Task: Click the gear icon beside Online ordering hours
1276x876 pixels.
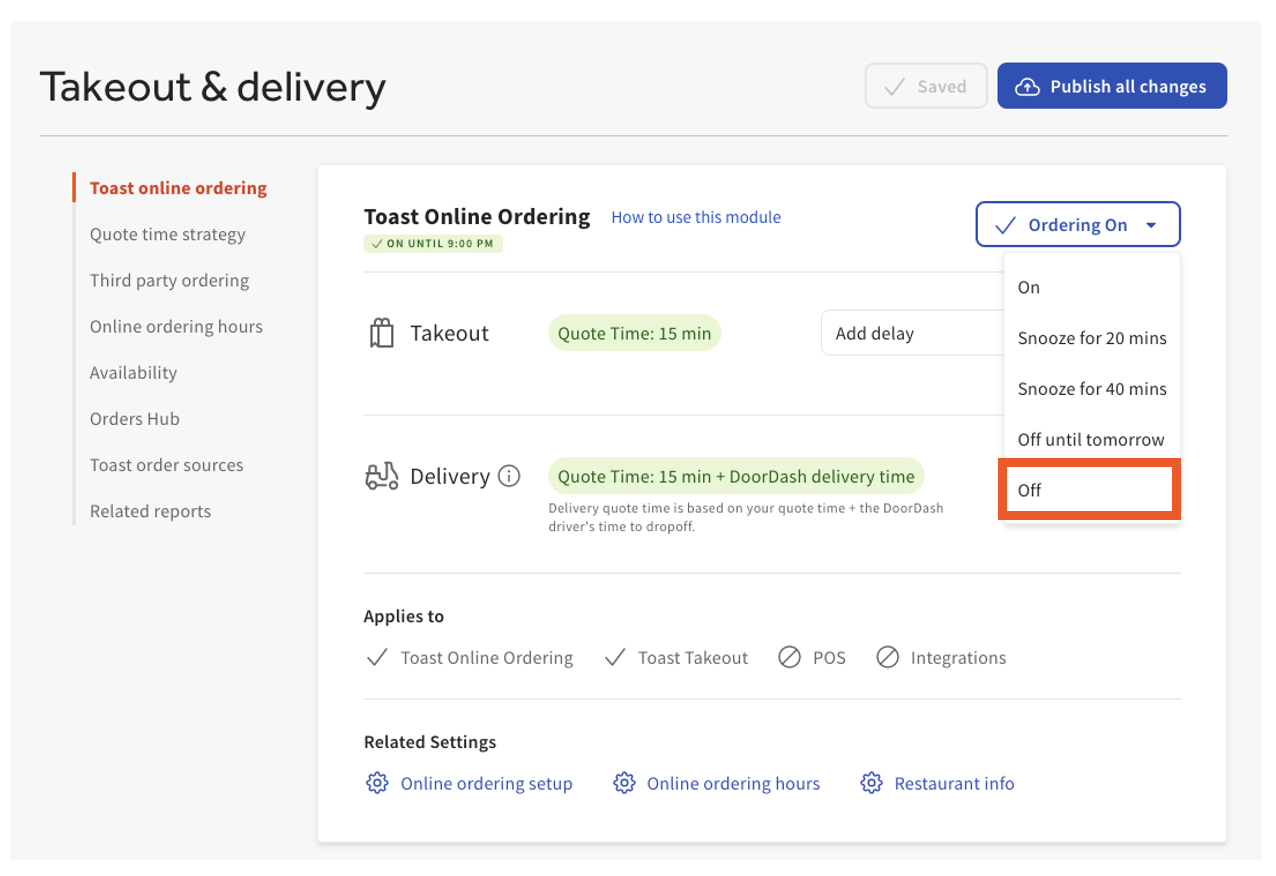Action: point(625,783)
